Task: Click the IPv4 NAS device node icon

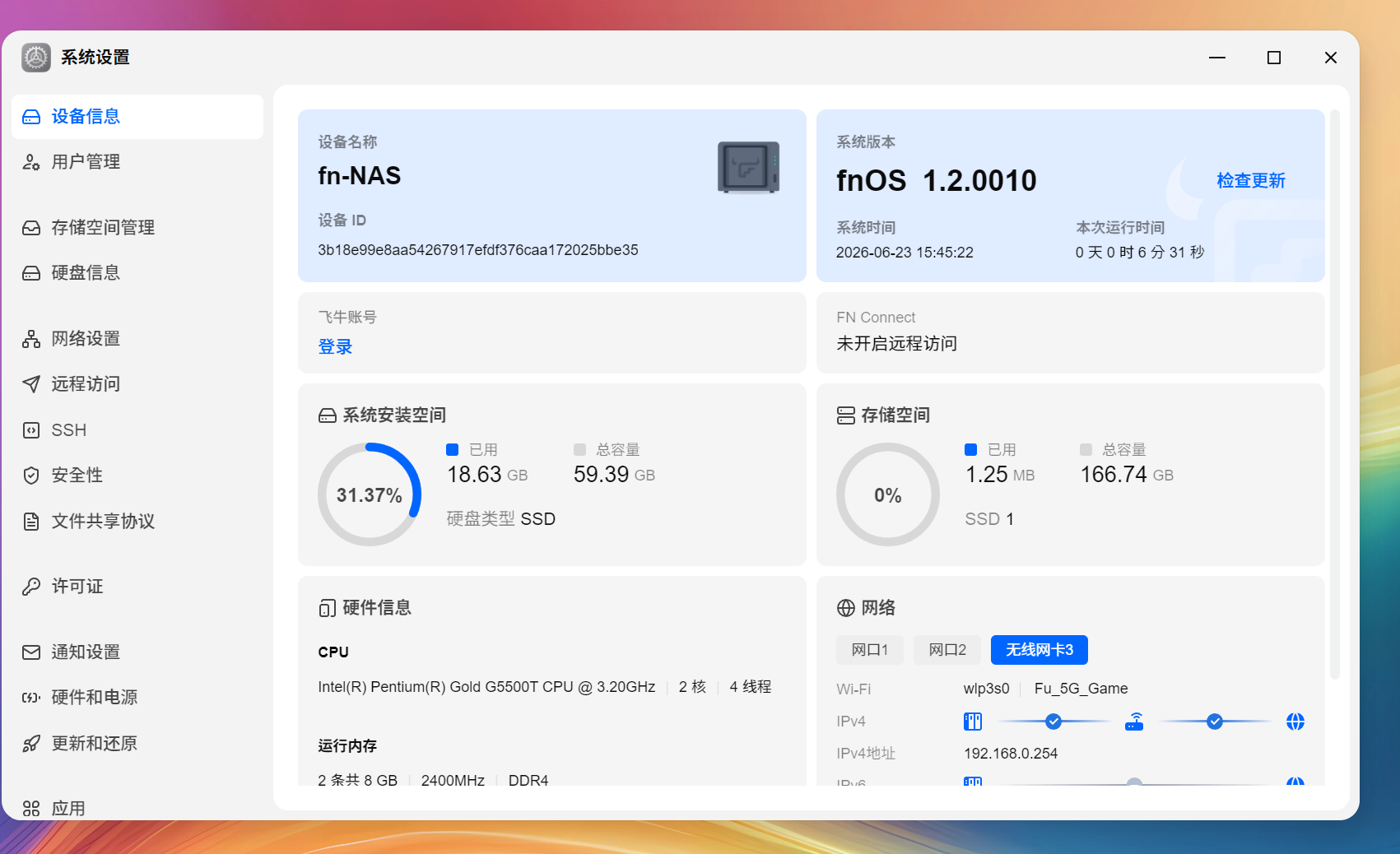Action: click(973, 722)
